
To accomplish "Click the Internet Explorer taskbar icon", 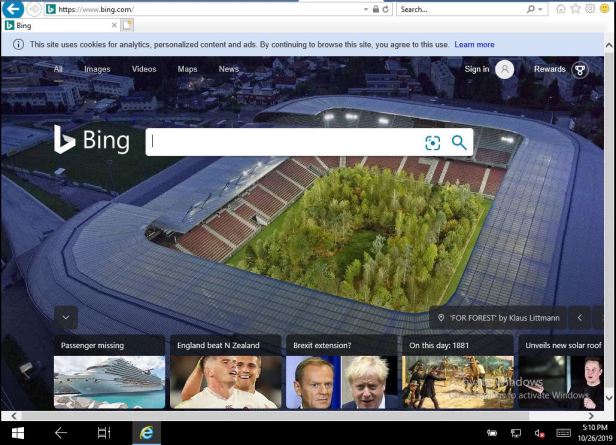I will pos(146,432).
